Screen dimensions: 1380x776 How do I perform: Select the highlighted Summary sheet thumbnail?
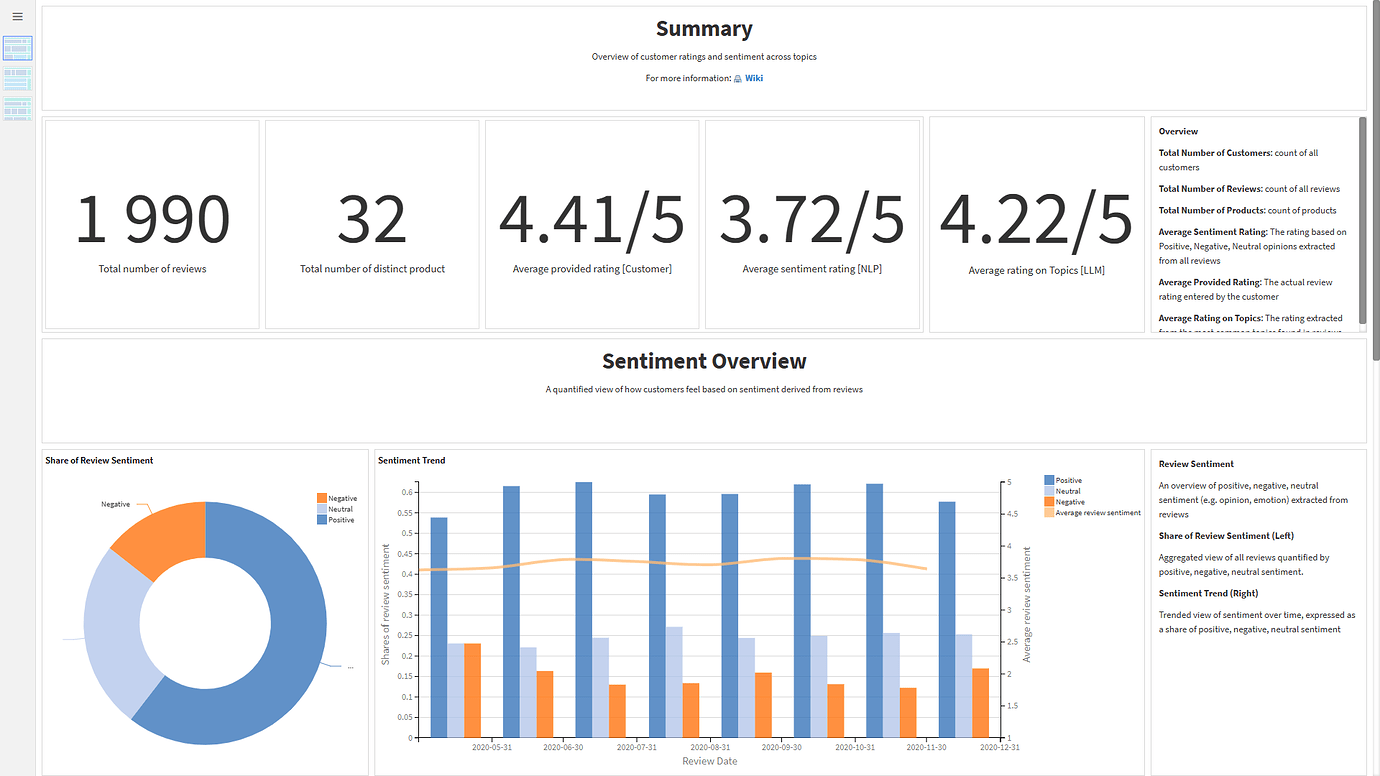(x=17, y=47)
